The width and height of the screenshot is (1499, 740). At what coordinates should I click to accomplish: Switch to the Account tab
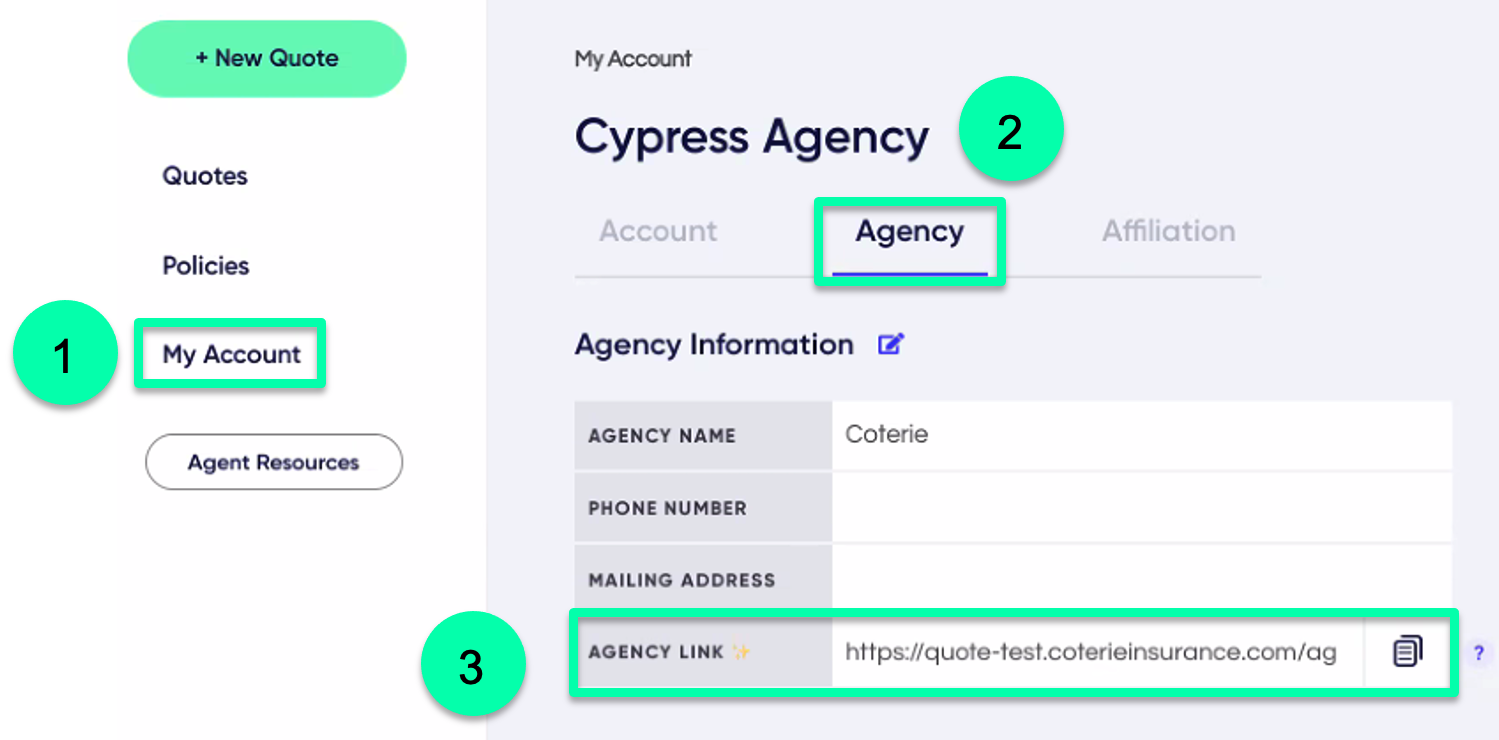(x=658, y=231)
